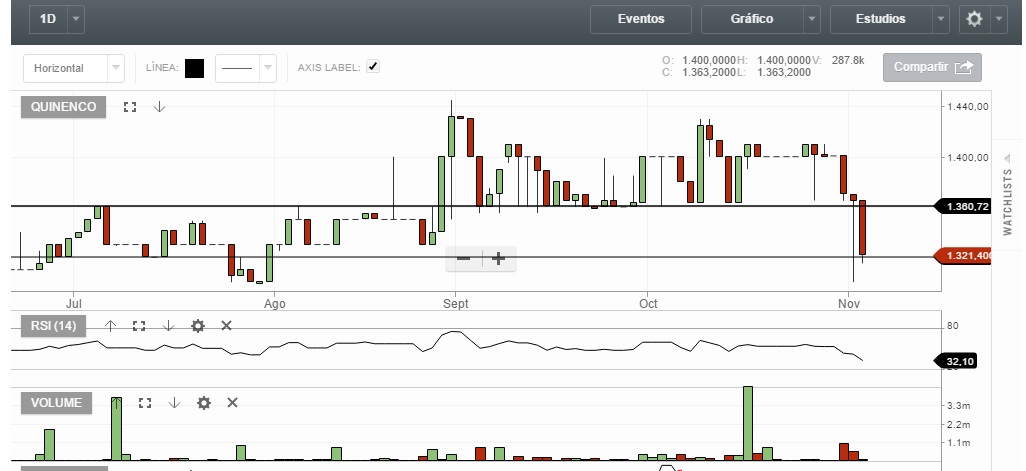Screen dimensions: 1026x471
Task: Maximize the RSI panel
Action: [x=139, y=325]
